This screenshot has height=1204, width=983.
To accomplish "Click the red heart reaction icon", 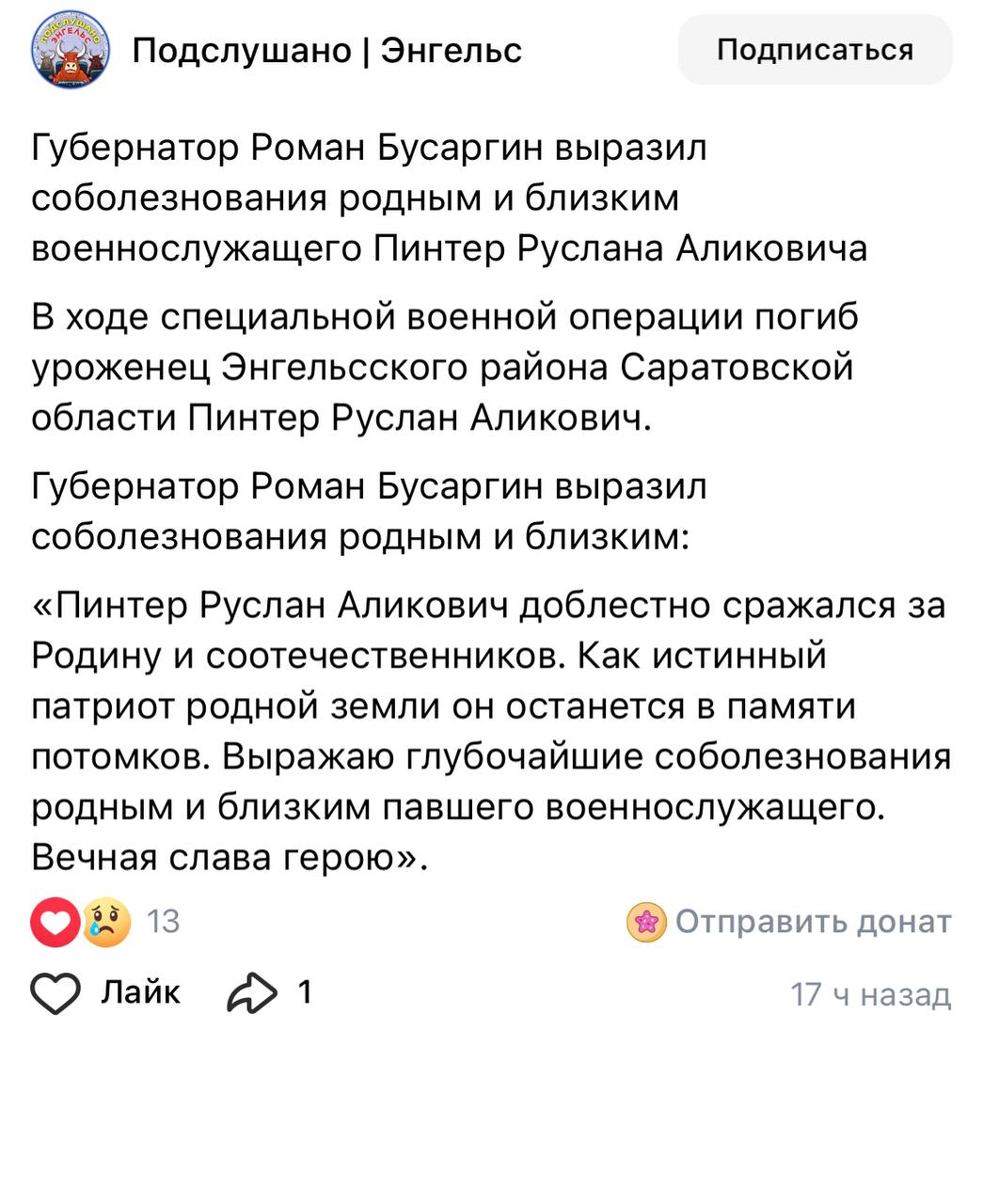I will click(x=55, y=922).
